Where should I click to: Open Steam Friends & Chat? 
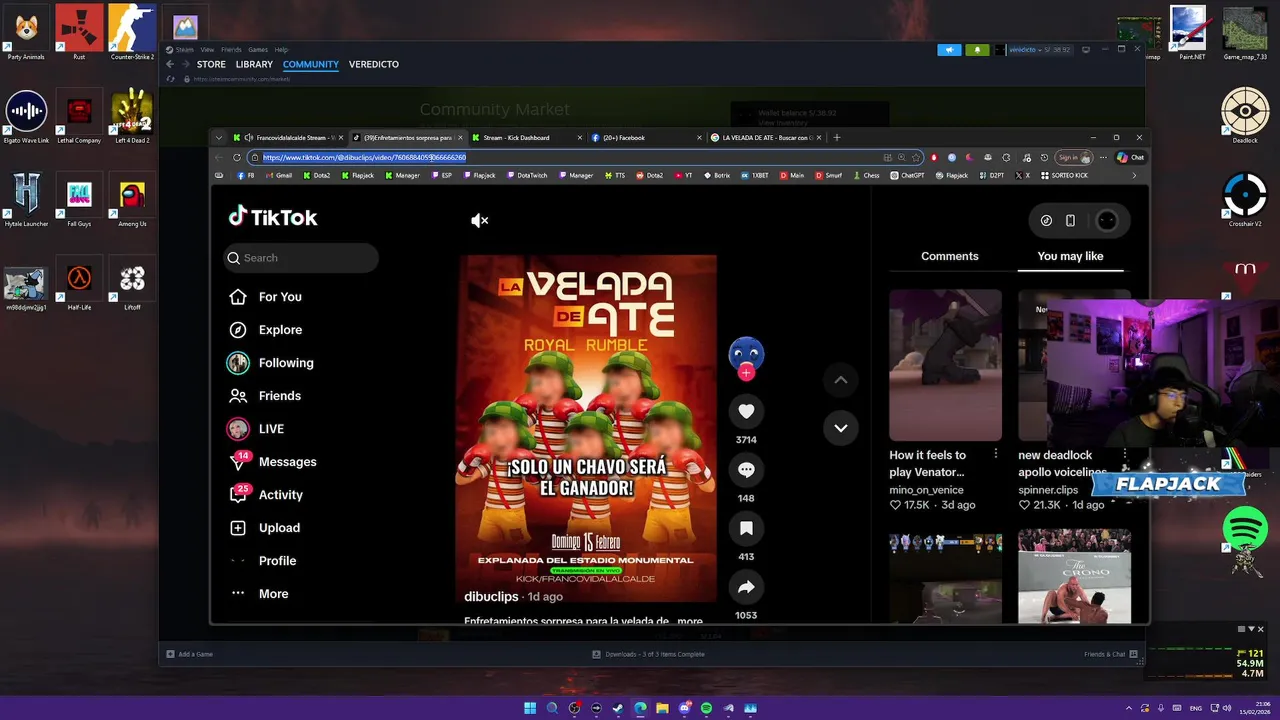pyautogui.click(x=1110, y=654)
